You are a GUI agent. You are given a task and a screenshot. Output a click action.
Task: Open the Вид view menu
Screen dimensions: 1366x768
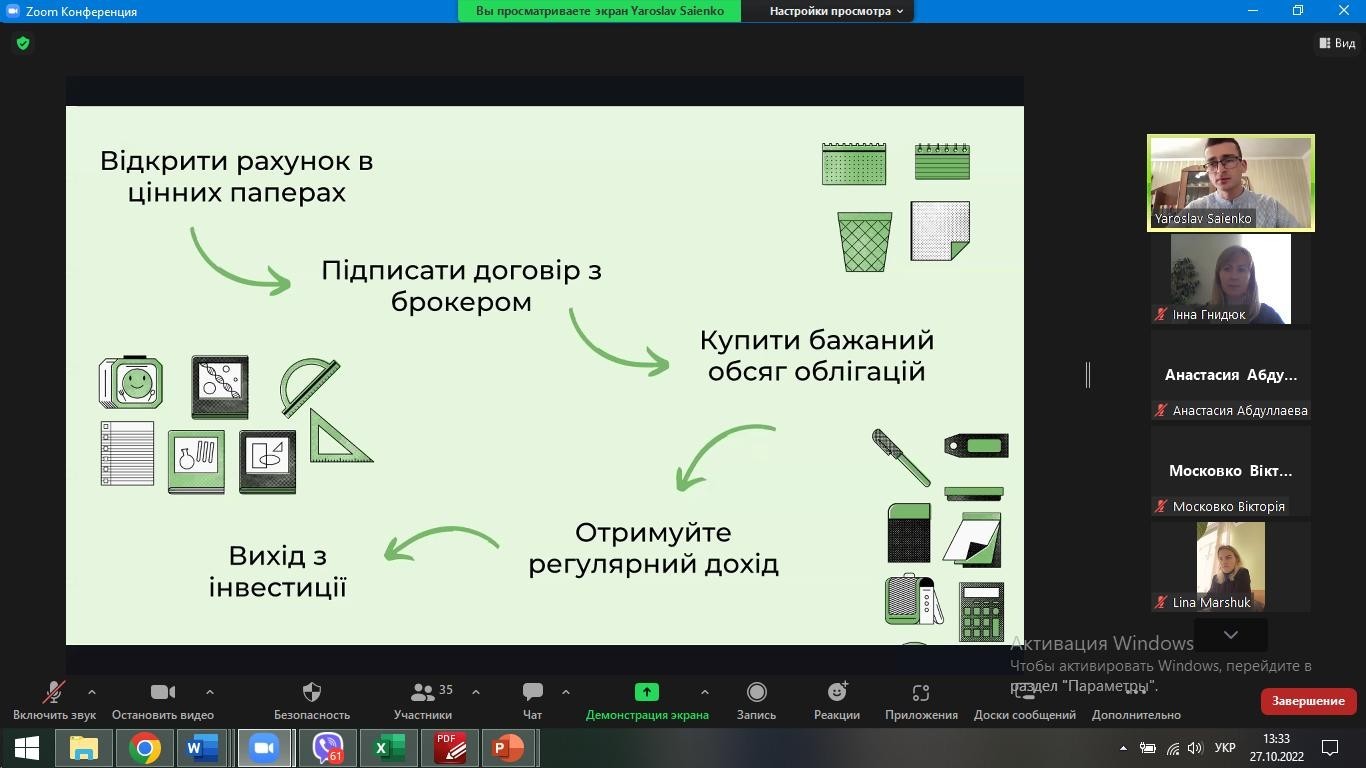[x=1337, y=43]
